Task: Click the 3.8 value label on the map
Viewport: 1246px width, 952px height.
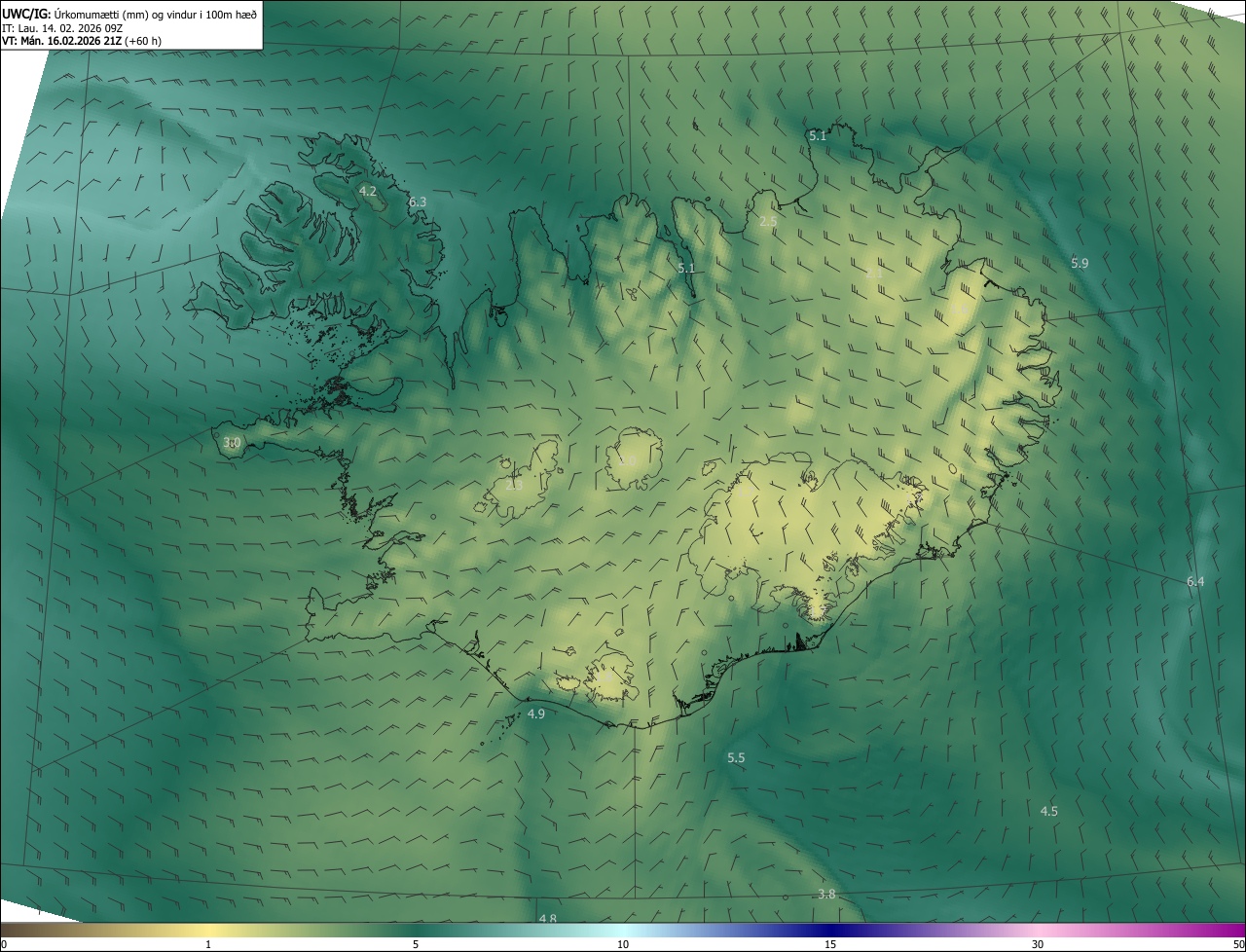Action: (x=826, y=894)
